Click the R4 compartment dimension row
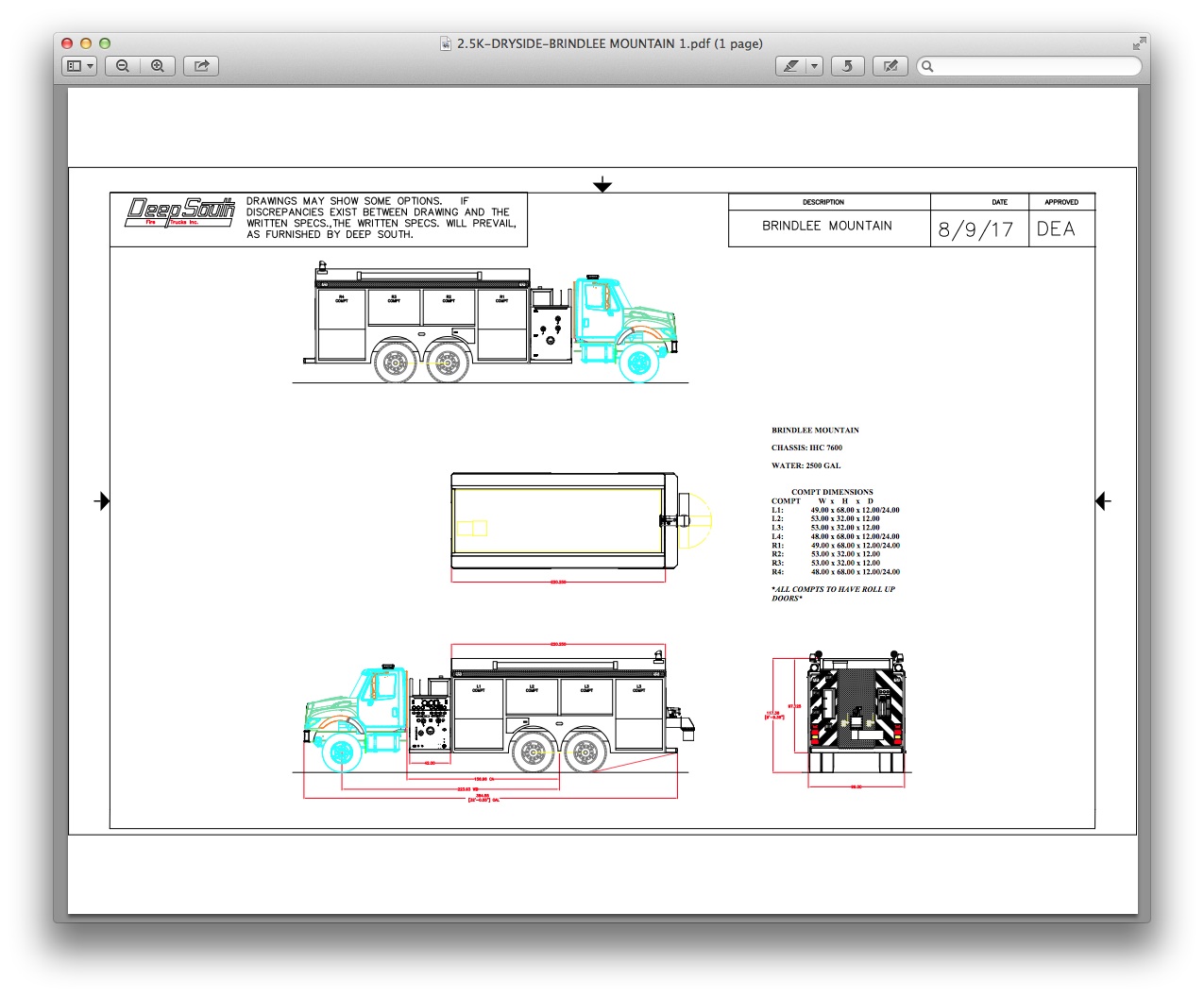This screenshot has height=997, width=1204. pos(836,572)
